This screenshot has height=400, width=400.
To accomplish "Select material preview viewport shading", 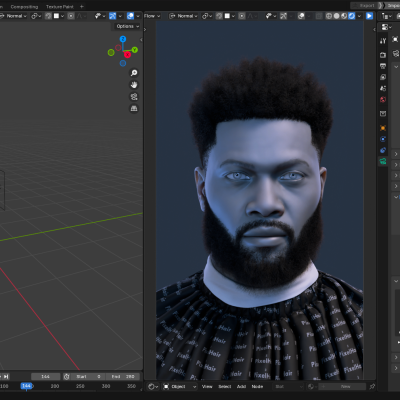I will [344, 16].
